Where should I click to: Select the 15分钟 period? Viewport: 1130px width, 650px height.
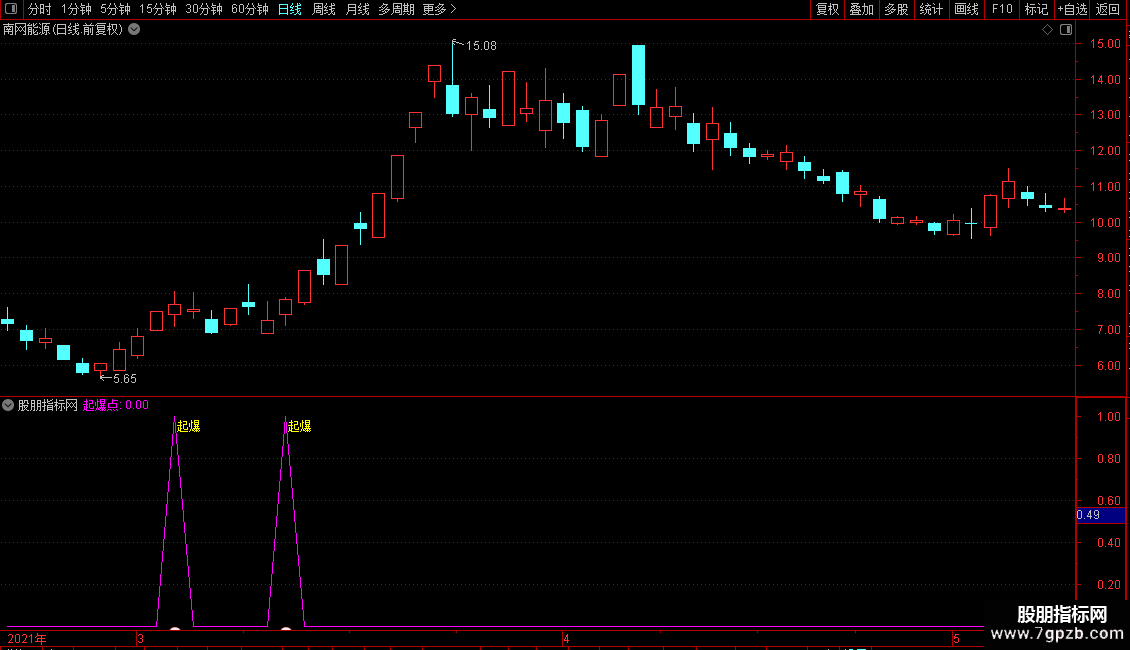158,9
